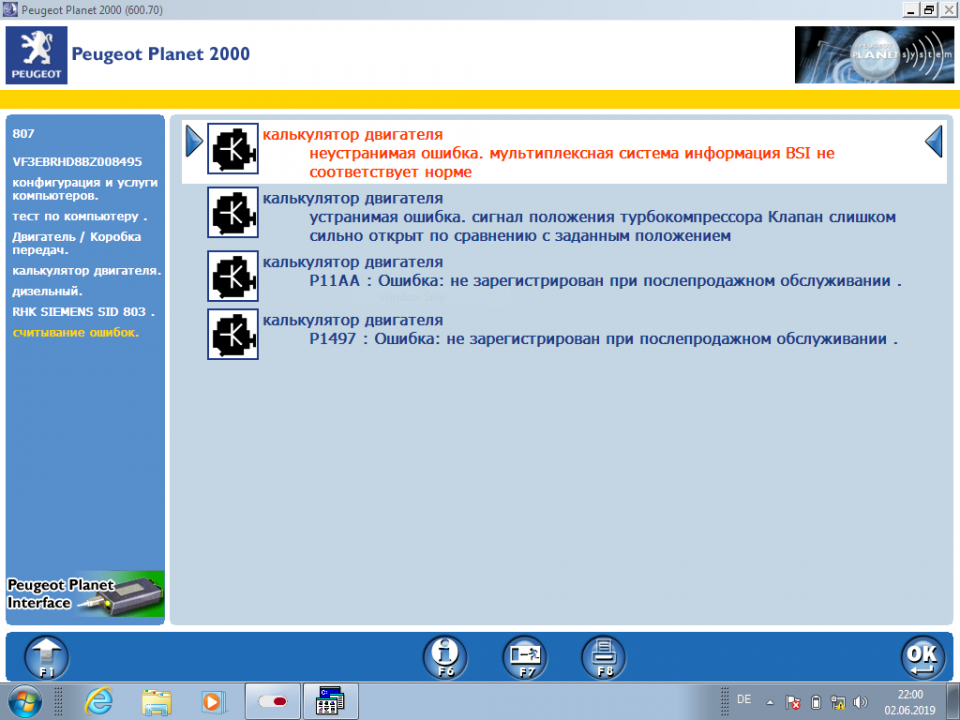Click engine ECU icon beside BSI fault
The image size is (960, 720).
pyautogui.click(x=232, y=148)
